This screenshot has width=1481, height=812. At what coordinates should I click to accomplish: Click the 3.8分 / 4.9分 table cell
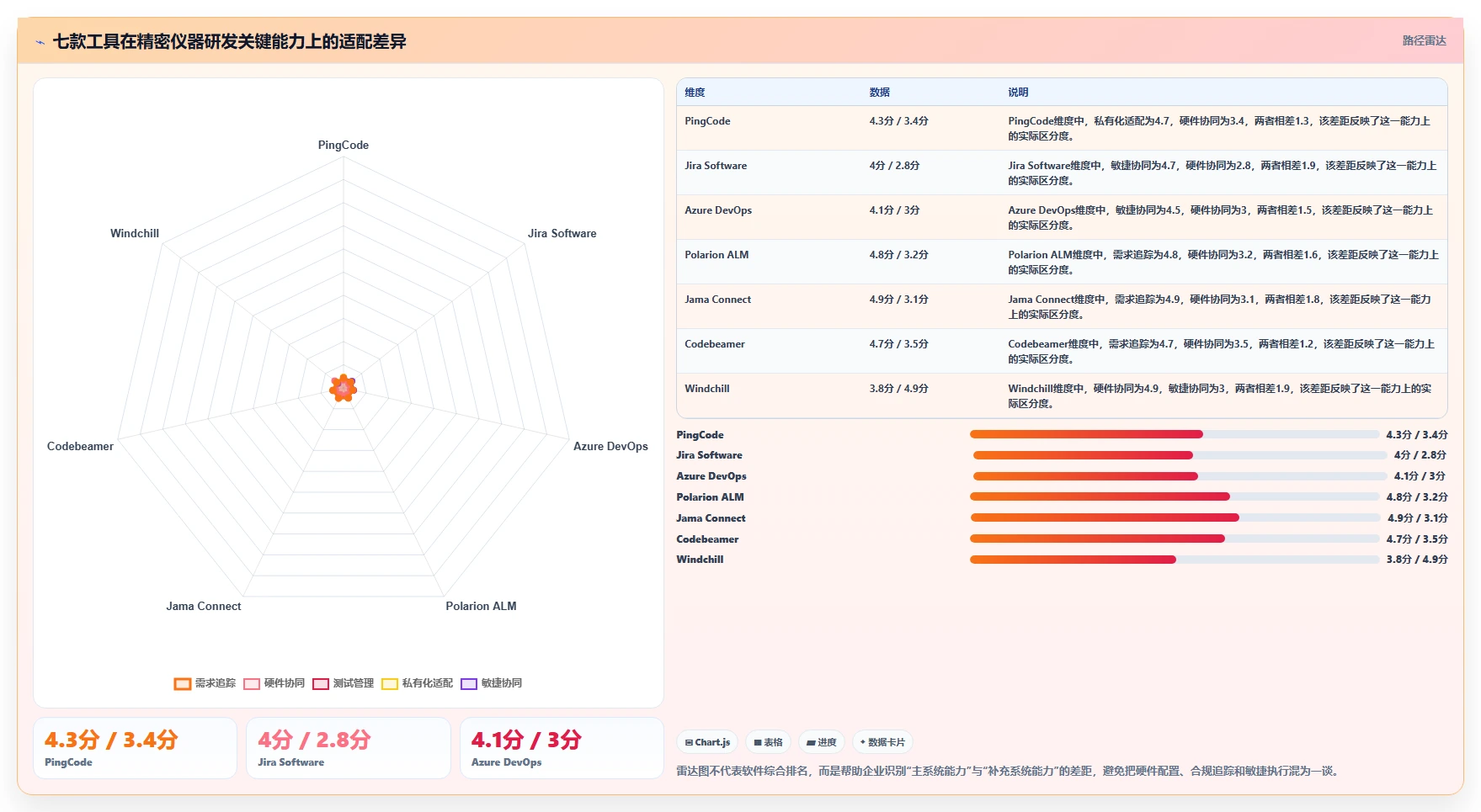(899, 389)
